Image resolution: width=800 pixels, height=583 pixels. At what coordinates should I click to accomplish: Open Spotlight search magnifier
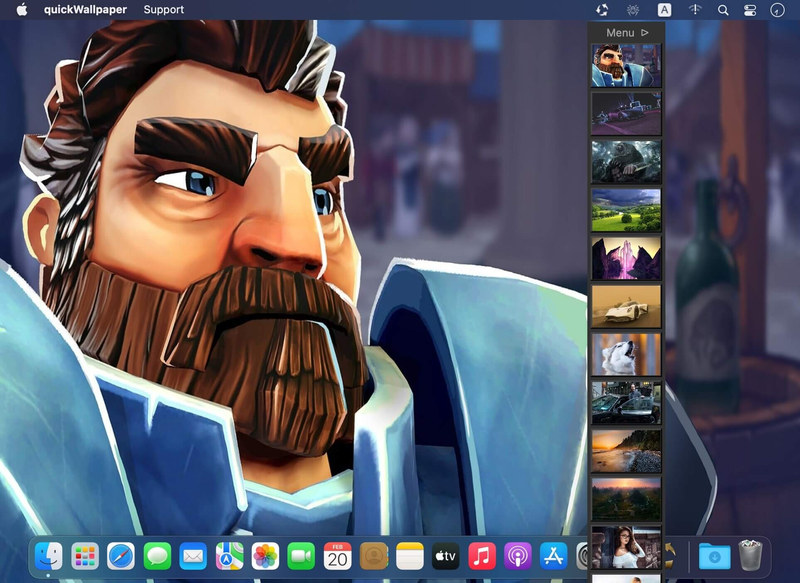(x=723, y=10)
